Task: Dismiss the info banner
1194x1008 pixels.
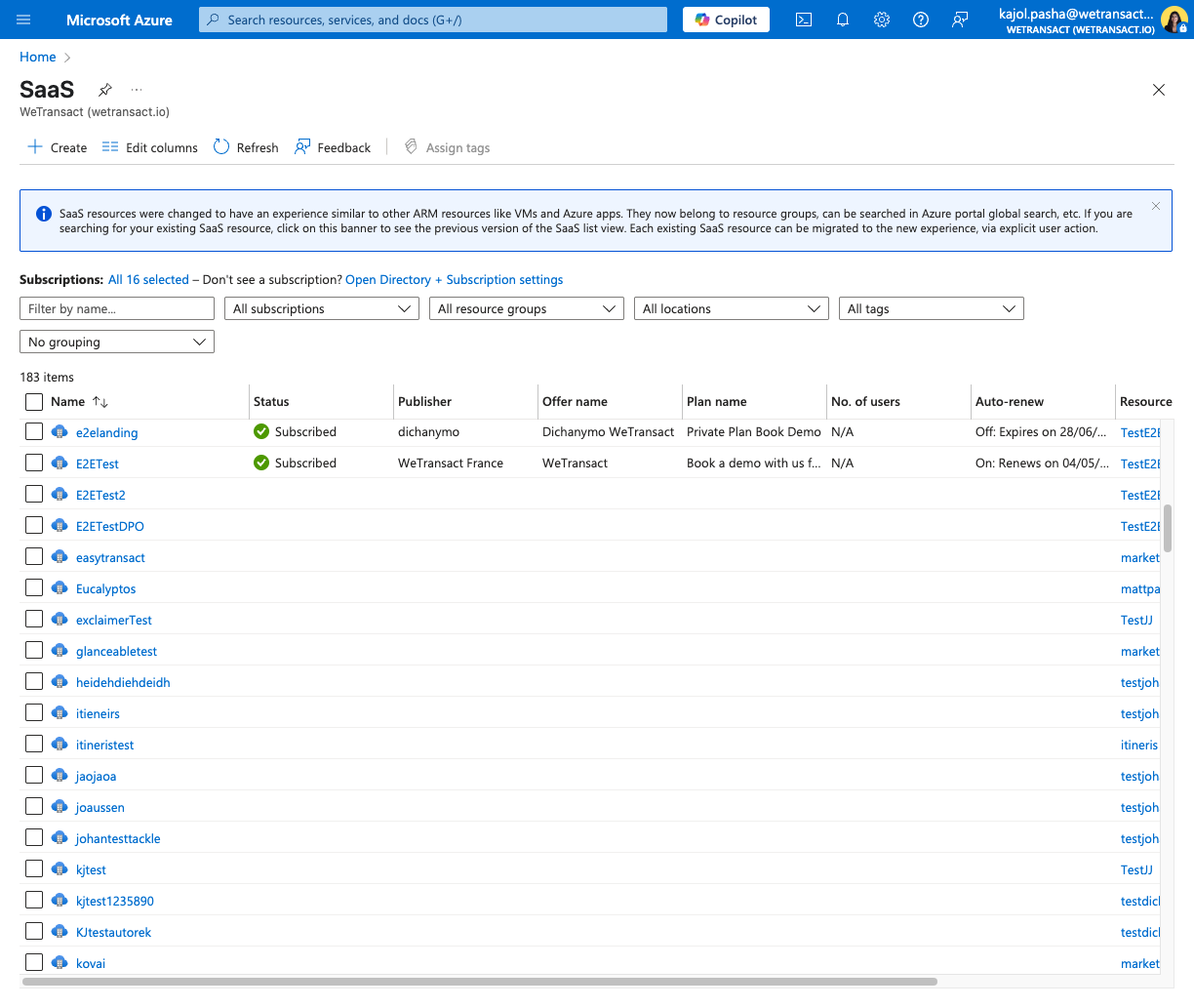Action: coord(1156,206)
